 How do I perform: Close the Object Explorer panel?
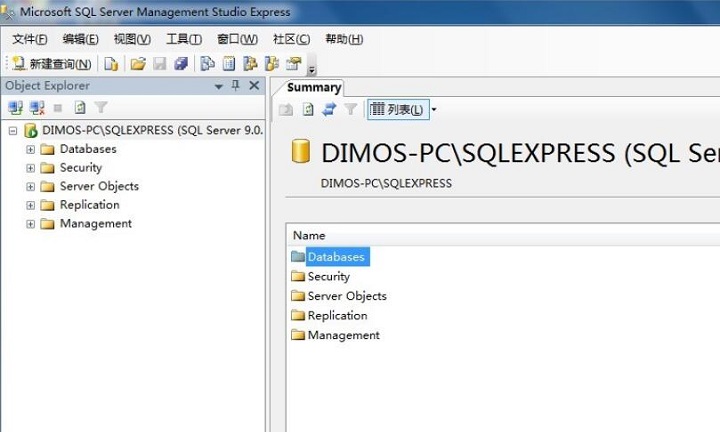click(254, 85)
